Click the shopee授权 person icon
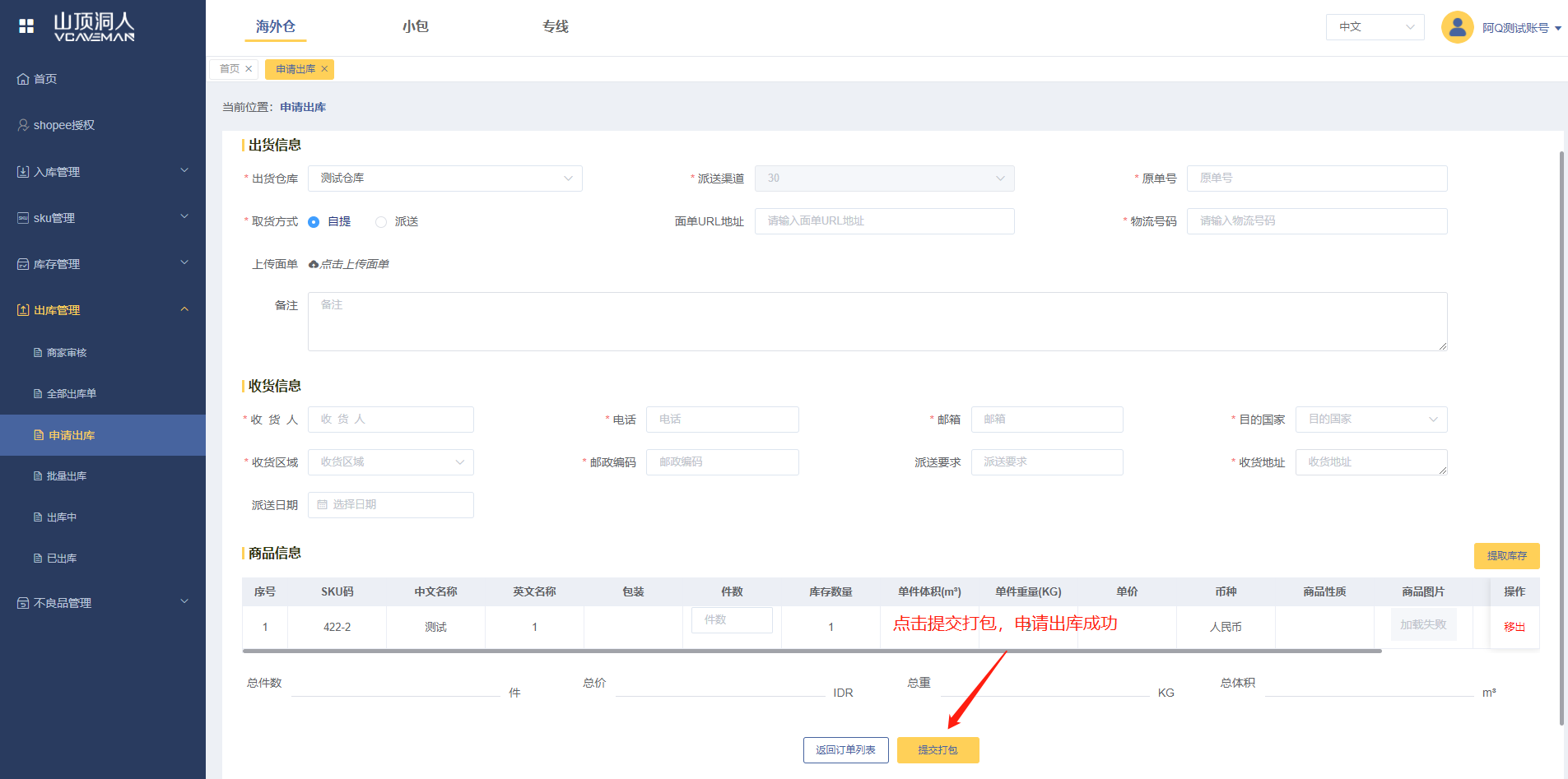Viewport: 1568px width, 779px height. (x=23, y=125)
